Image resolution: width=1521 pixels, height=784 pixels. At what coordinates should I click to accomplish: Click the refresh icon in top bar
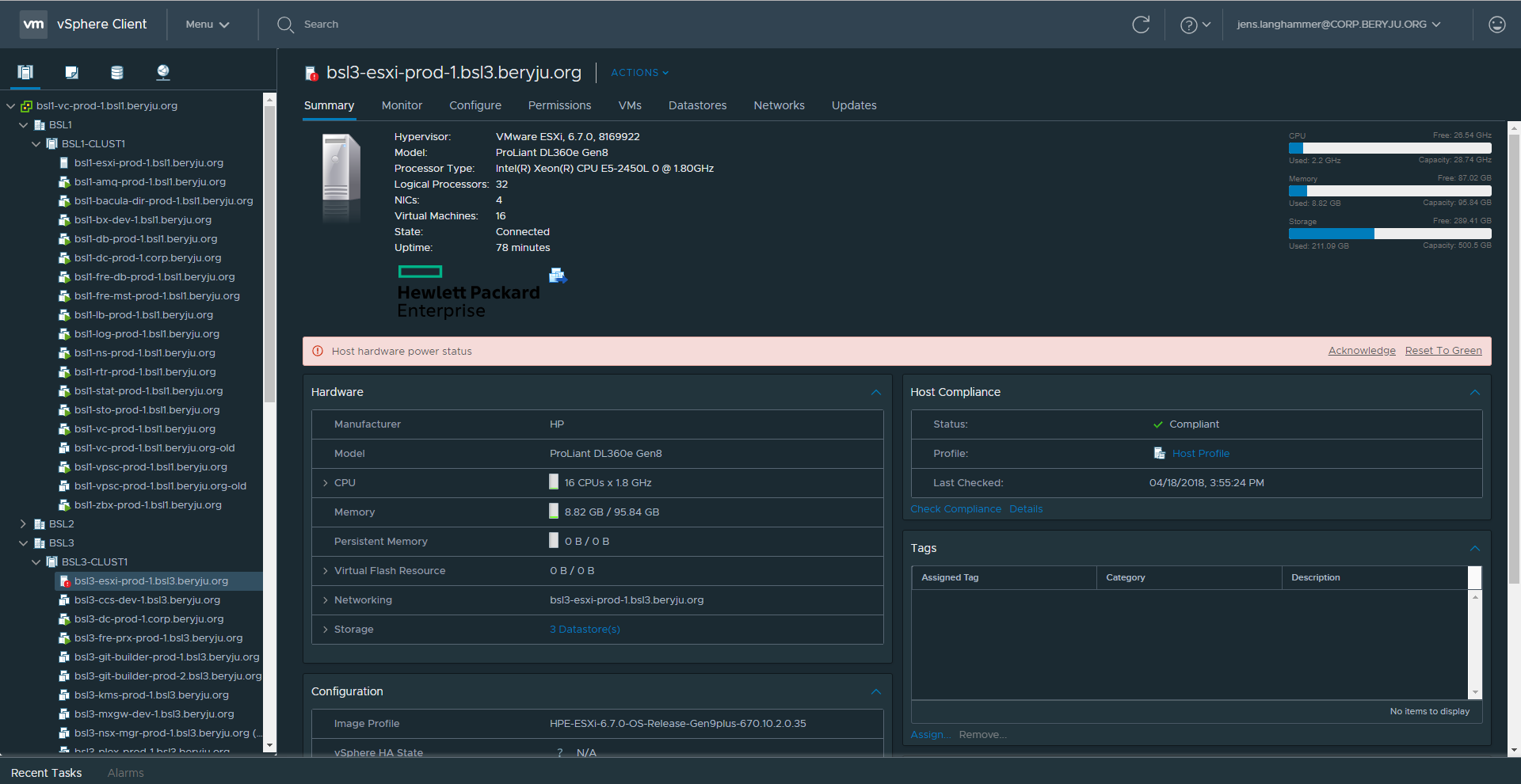pos(1141,25)
